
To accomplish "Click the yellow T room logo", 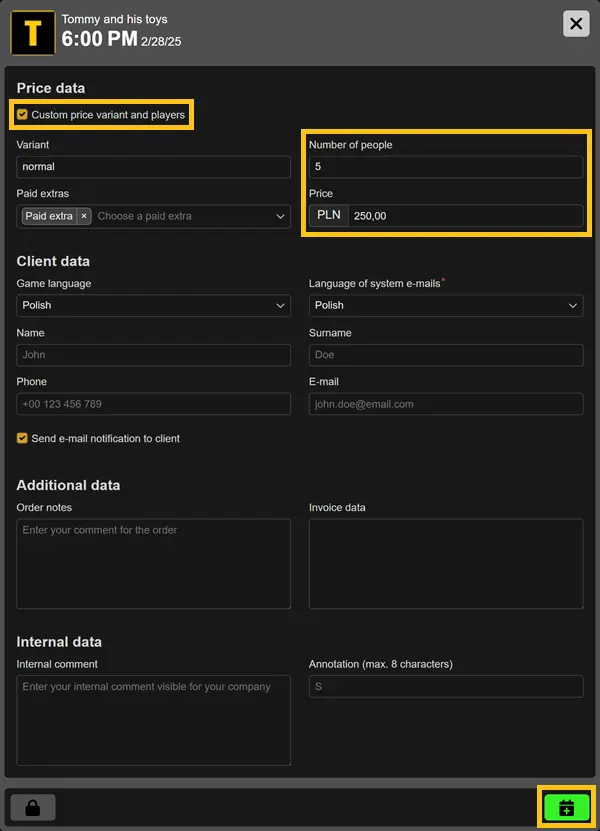I will click(x=32, y=33).
